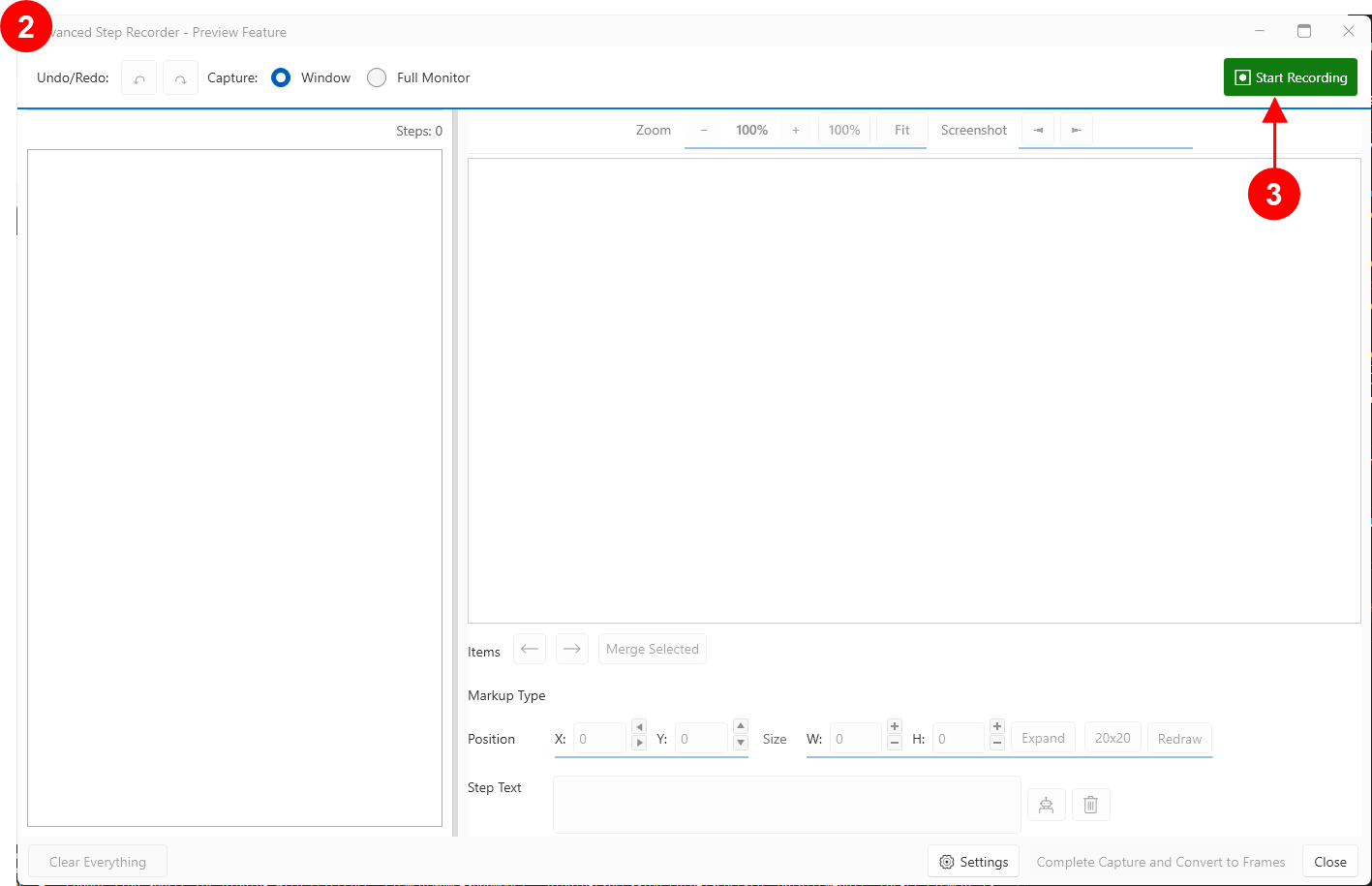
Task: Click the X position input field
Action: (599, 739)
